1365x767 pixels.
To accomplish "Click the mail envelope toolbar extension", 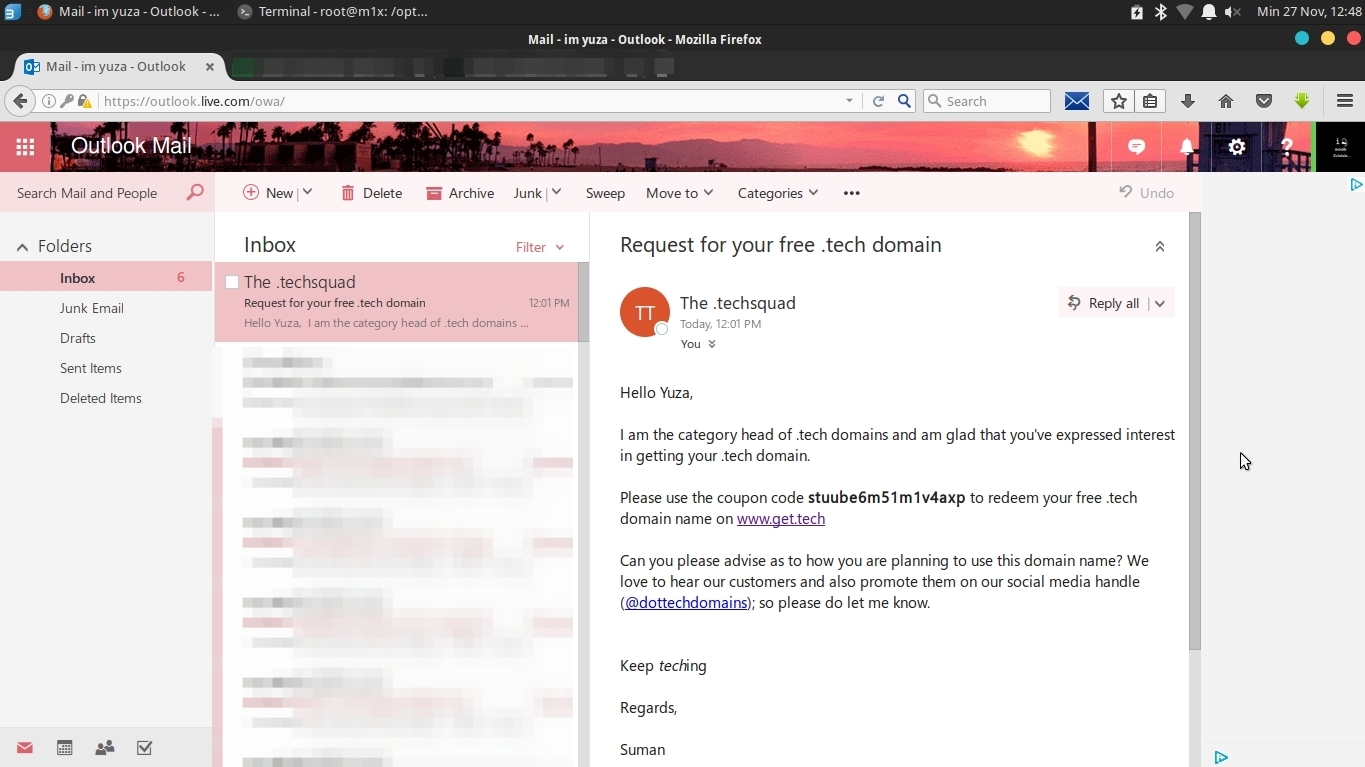I will pyautogui.click(x=1077, y=101).
